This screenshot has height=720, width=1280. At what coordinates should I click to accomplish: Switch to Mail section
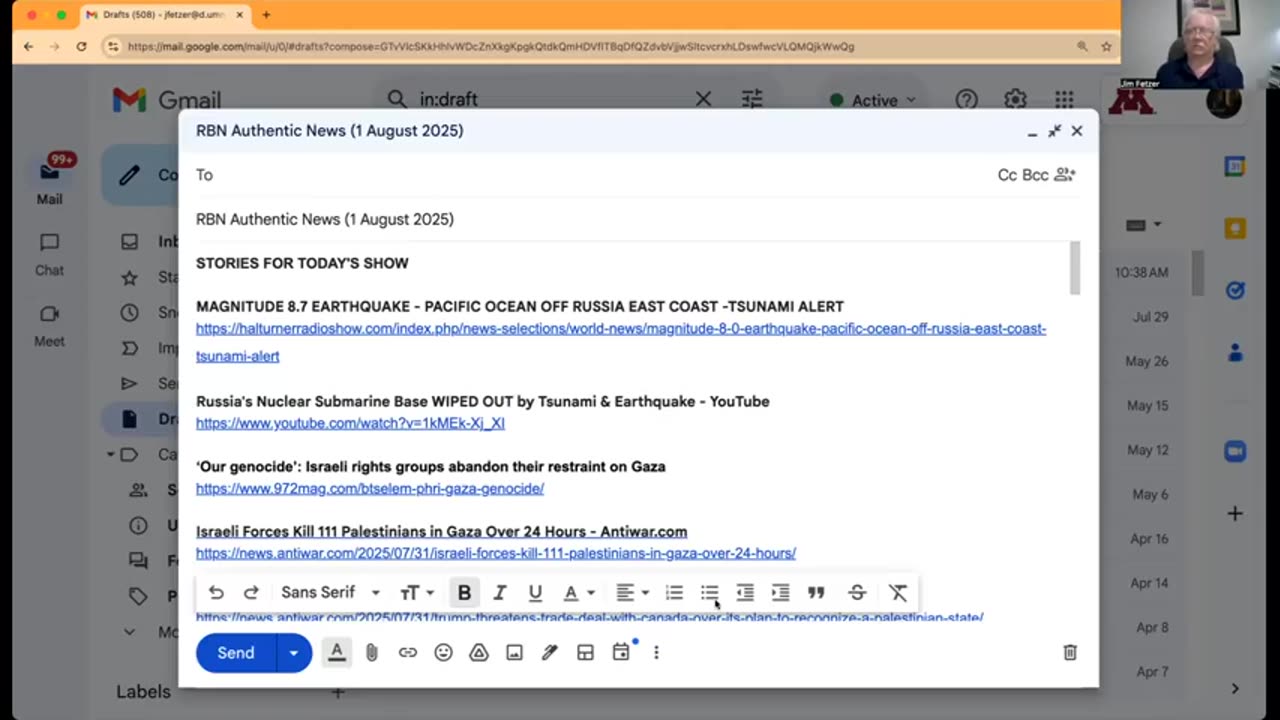49,182
